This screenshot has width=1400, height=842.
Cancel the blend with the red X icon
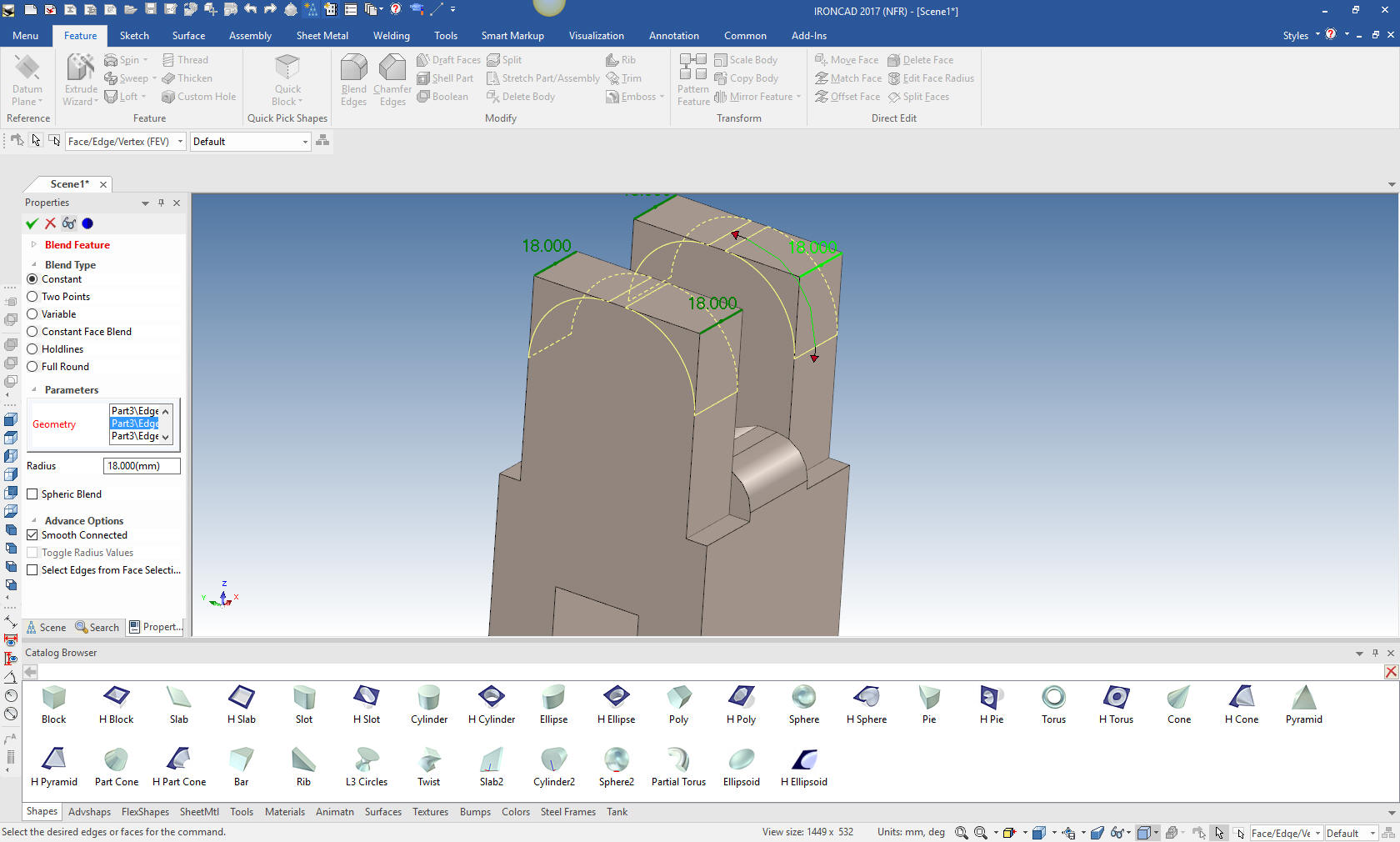pyautogui.click(x=50, y=223)
